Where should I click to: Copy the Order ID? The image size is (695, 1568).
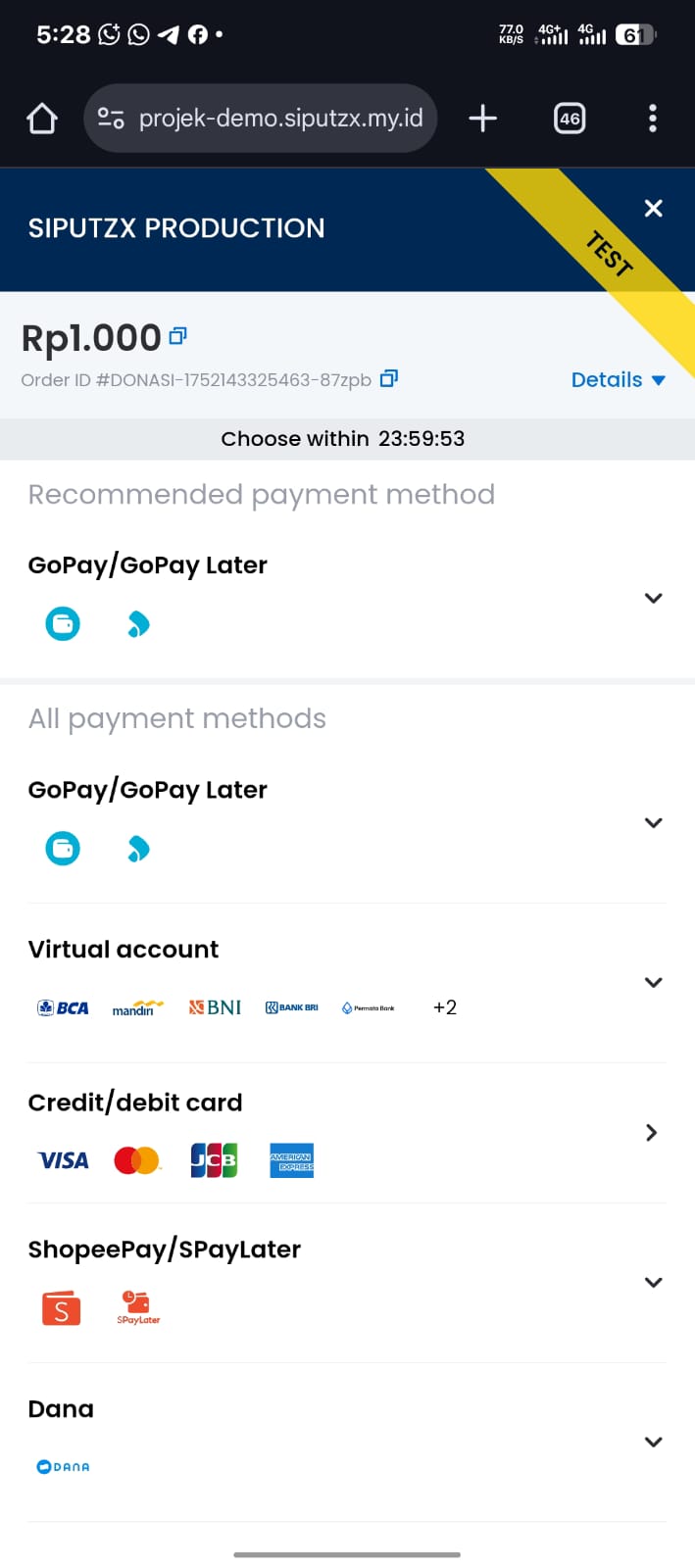click(x=389, y=378)
